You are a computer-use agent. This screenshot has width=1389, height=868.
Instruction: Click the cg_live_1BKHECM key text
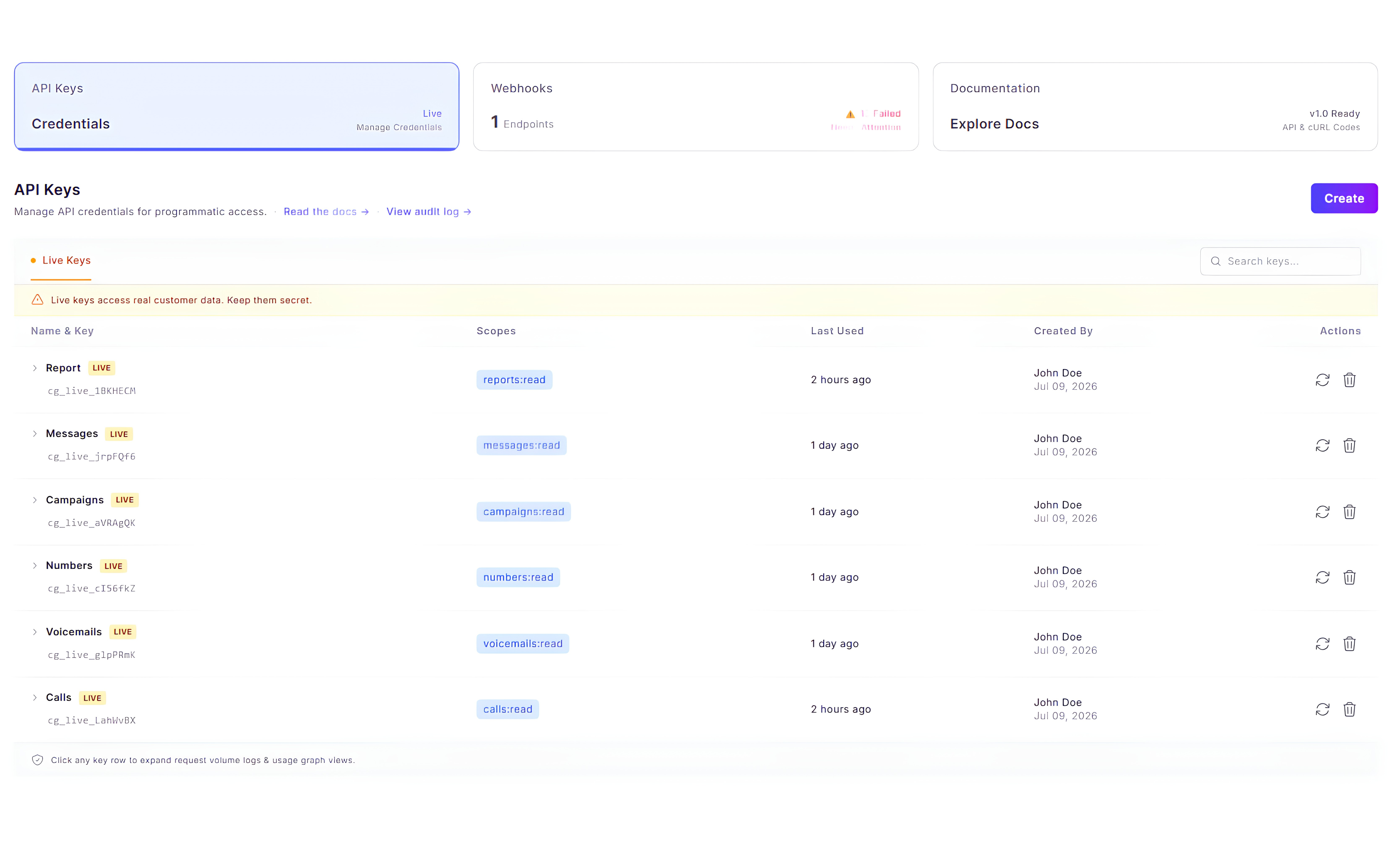coord(92,391)
